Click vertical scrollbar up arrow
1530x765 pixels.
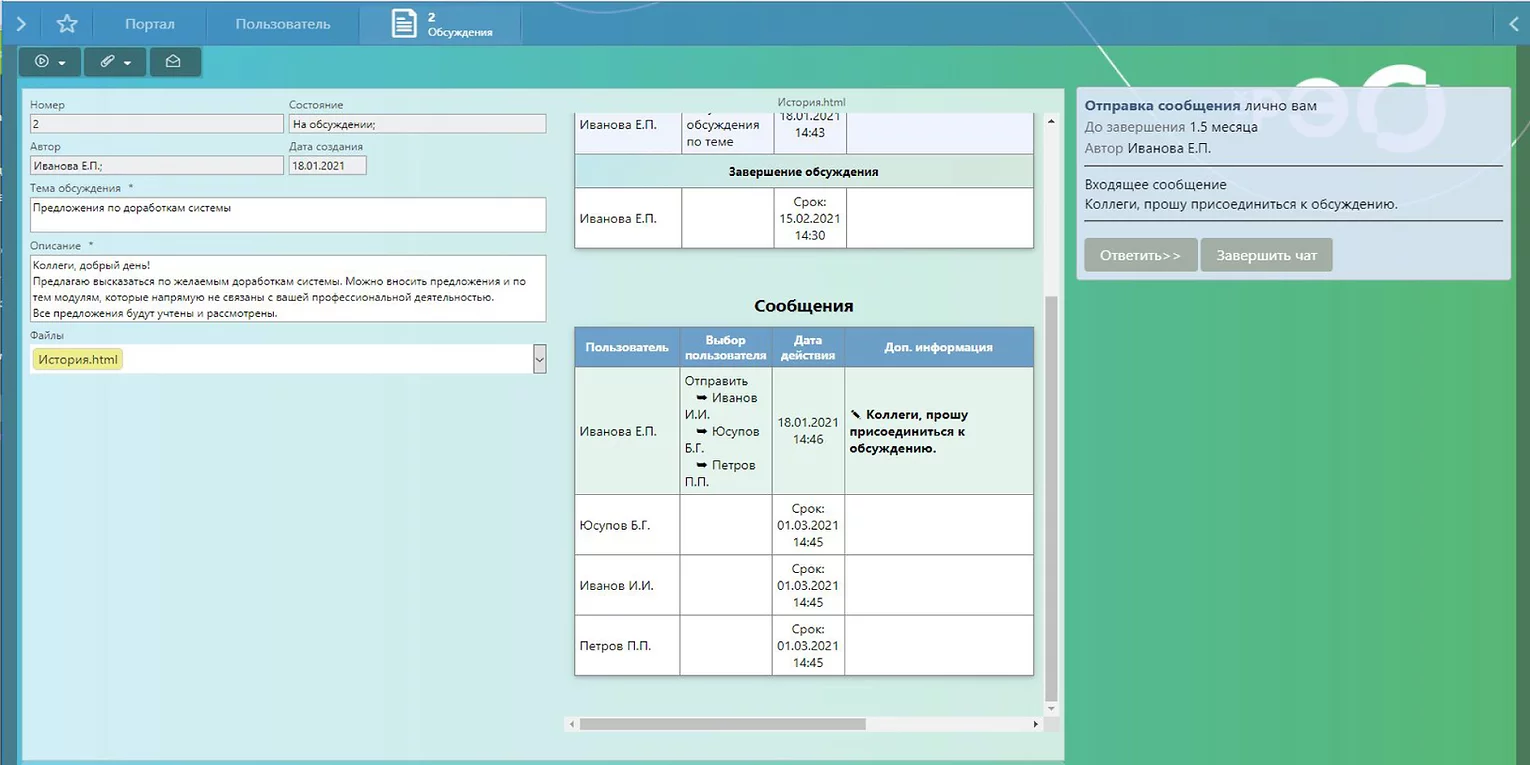pyautogui.click(x=1050, y=122)
